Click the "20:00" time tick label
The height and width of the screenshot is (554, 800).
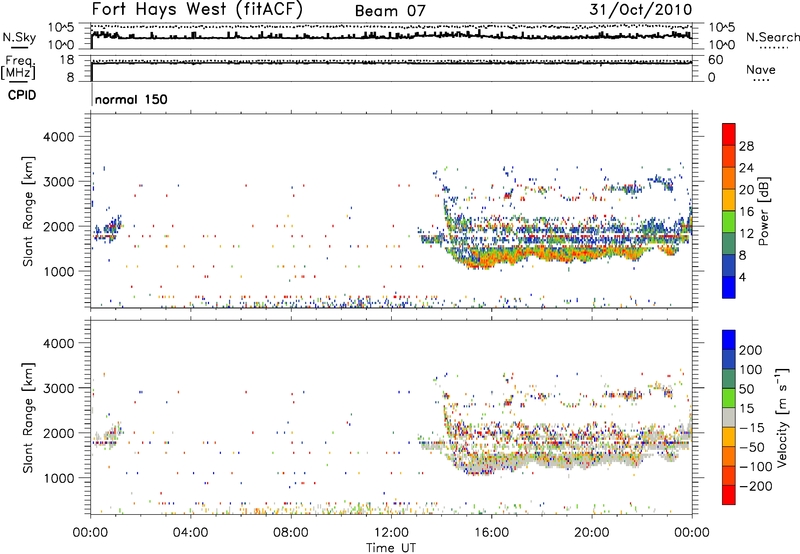(591, 533)
